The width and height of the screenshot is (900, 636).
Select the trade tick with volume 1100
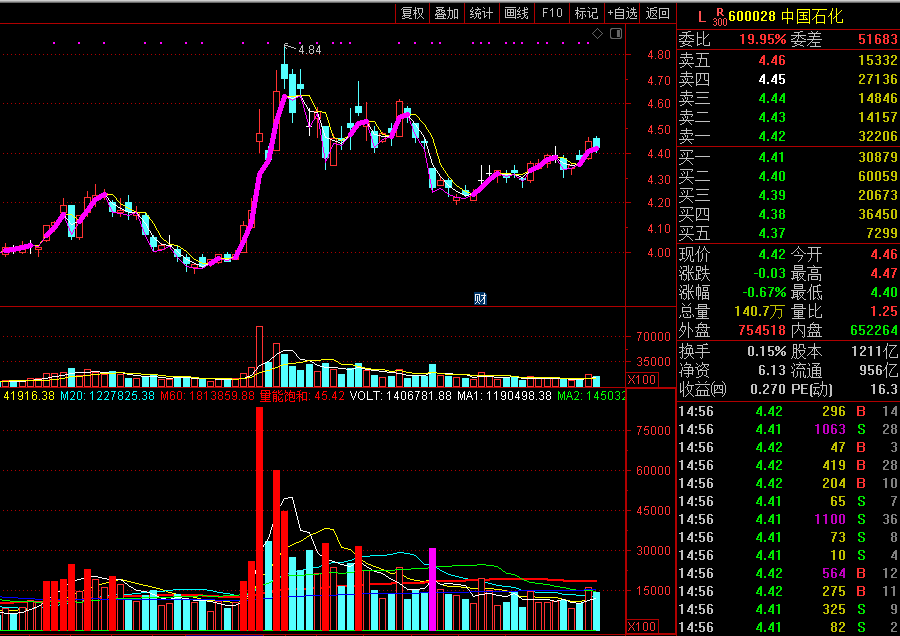(x=788, y=519)
